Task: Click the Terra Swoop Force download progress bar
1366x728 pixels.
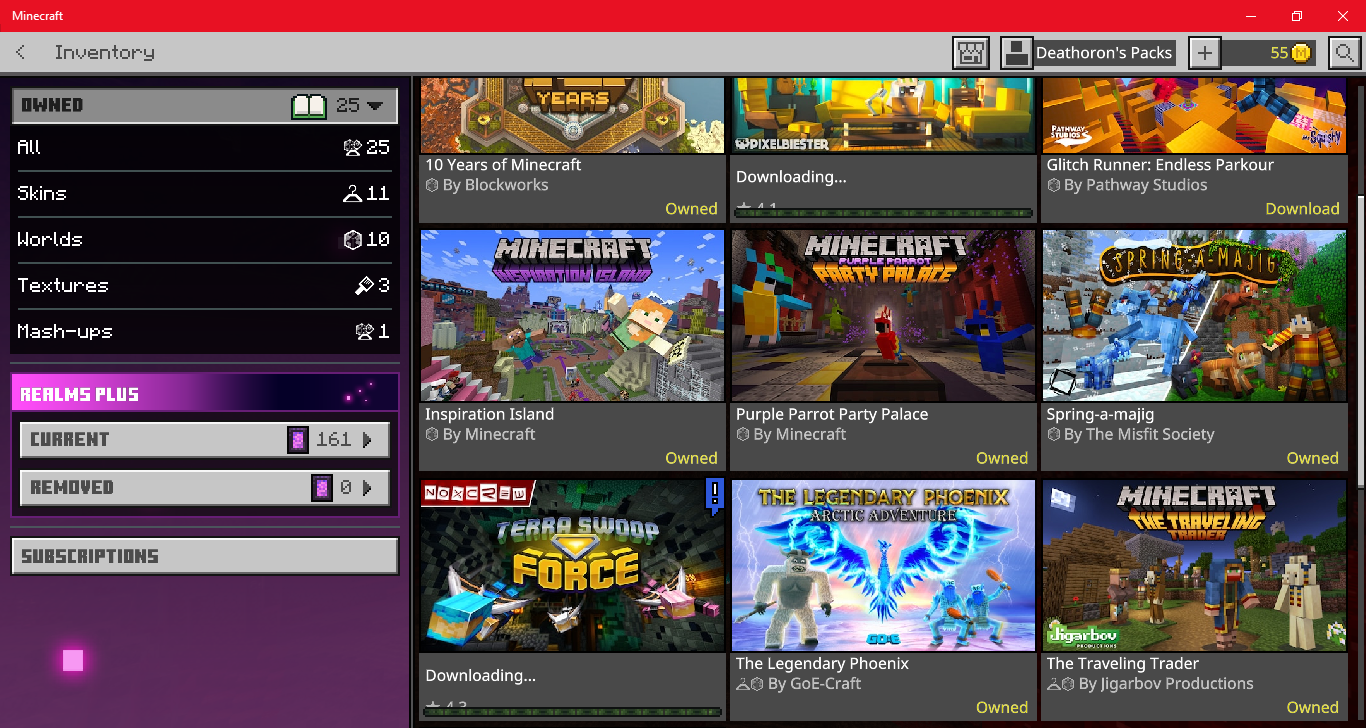Action: (572, 712)
